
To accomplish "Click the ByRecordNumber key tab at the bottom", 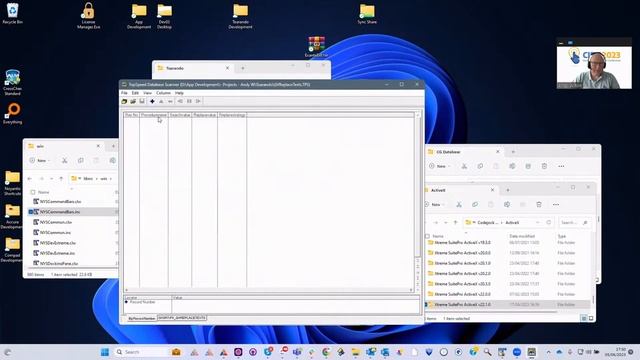I will tap(142, 318).
